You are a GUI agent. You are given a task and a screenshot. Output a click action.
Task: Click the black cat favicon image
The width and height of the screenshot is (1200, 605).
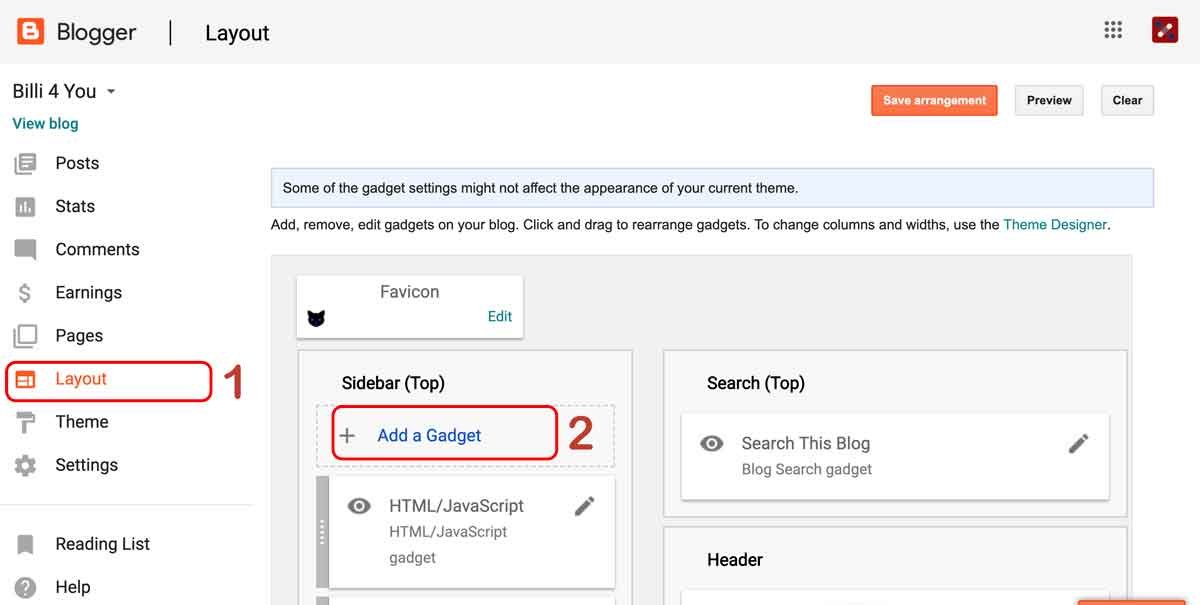pyautogui.click(x=317, y=319)
